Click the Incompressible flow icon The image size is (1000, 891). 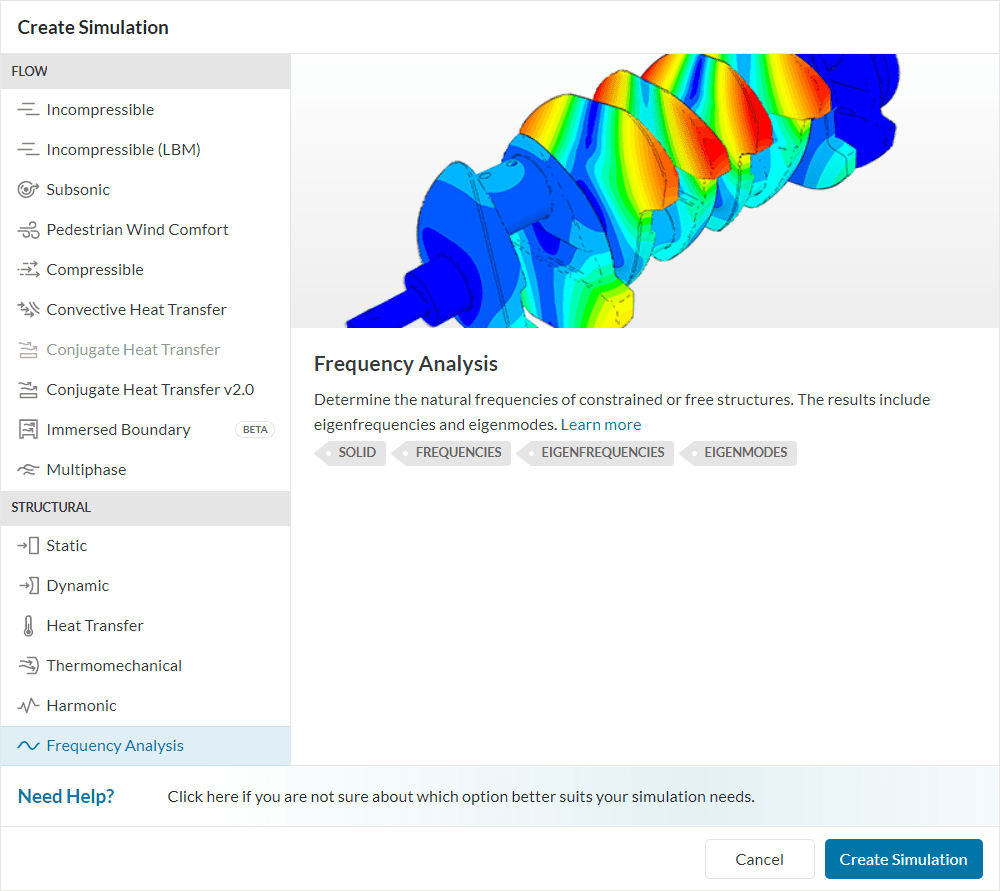coord(28,110)
